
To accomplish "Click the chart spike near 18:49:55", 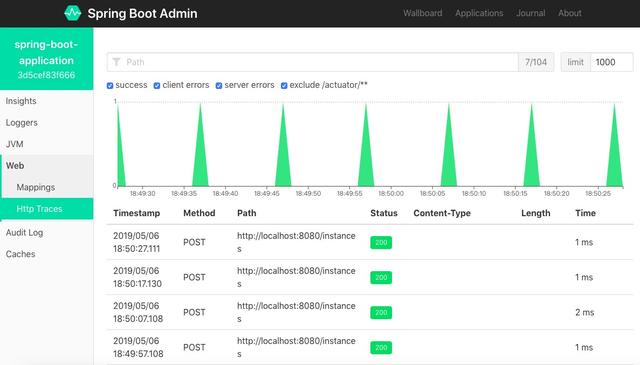I will 366,155.
